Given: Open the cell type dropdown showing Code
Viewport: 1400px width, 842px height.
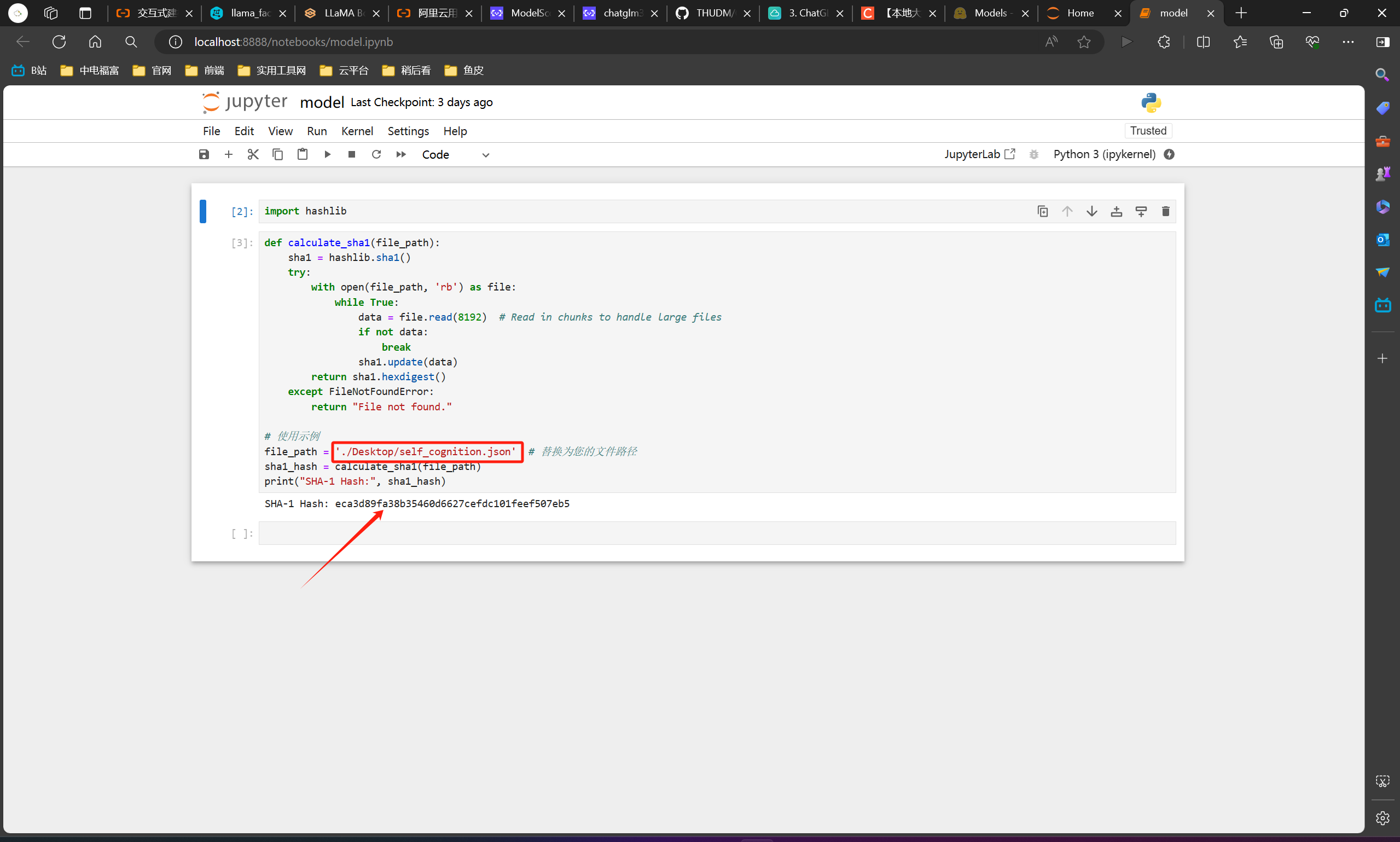Looking at the screenshot, I should click(456, 155).
